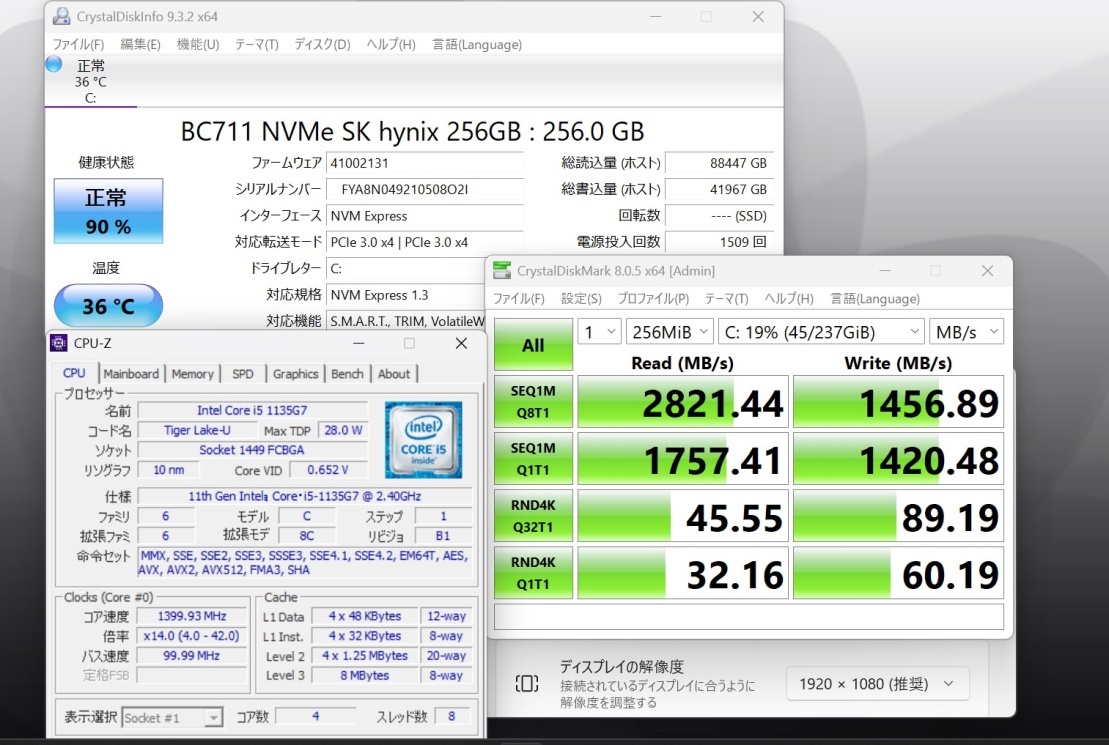Click the 正常 90% health status button

coord(108,211)
